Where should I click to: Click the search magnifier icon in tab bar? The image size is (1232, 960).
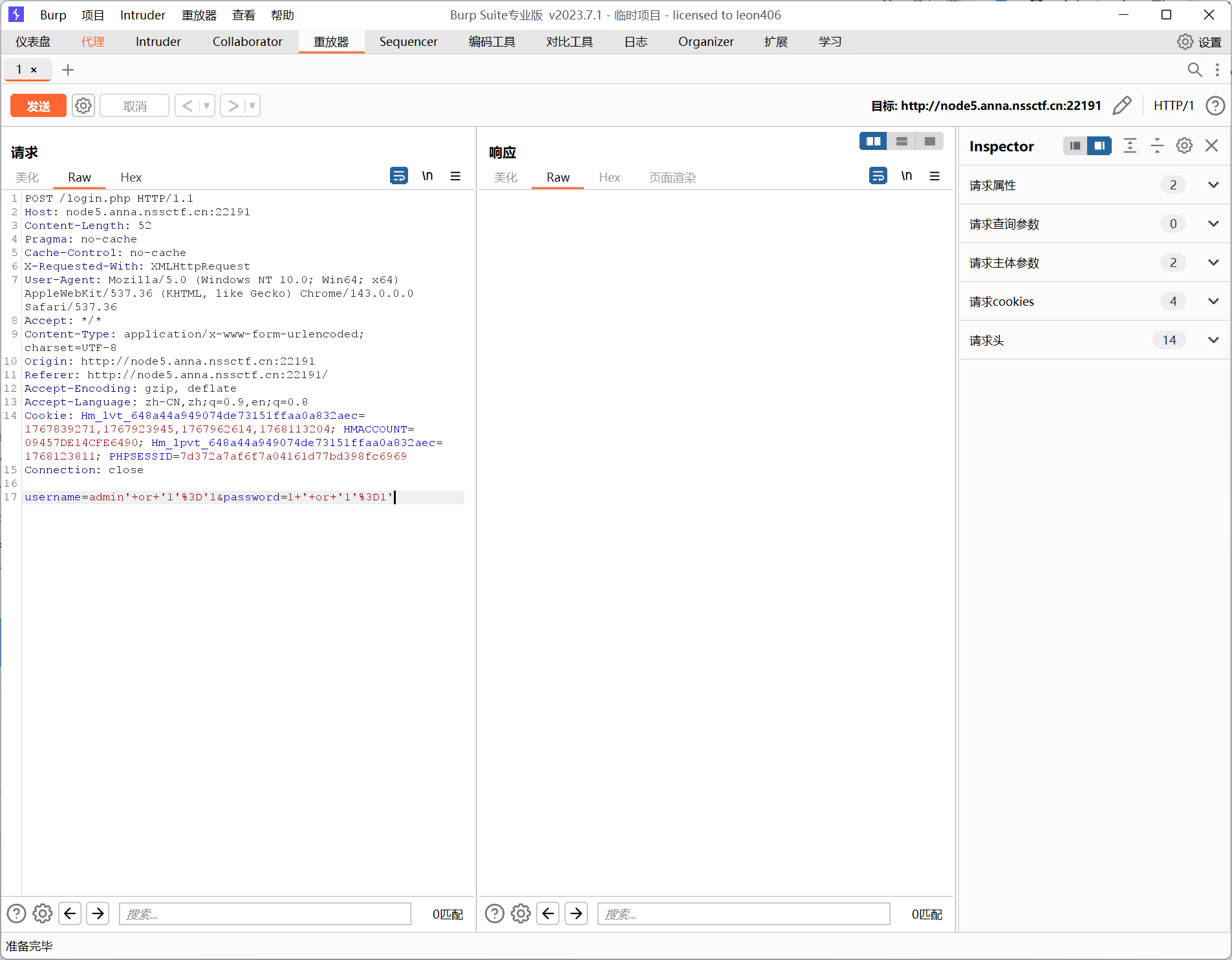pyautogui.click(x=1194, y=70)
